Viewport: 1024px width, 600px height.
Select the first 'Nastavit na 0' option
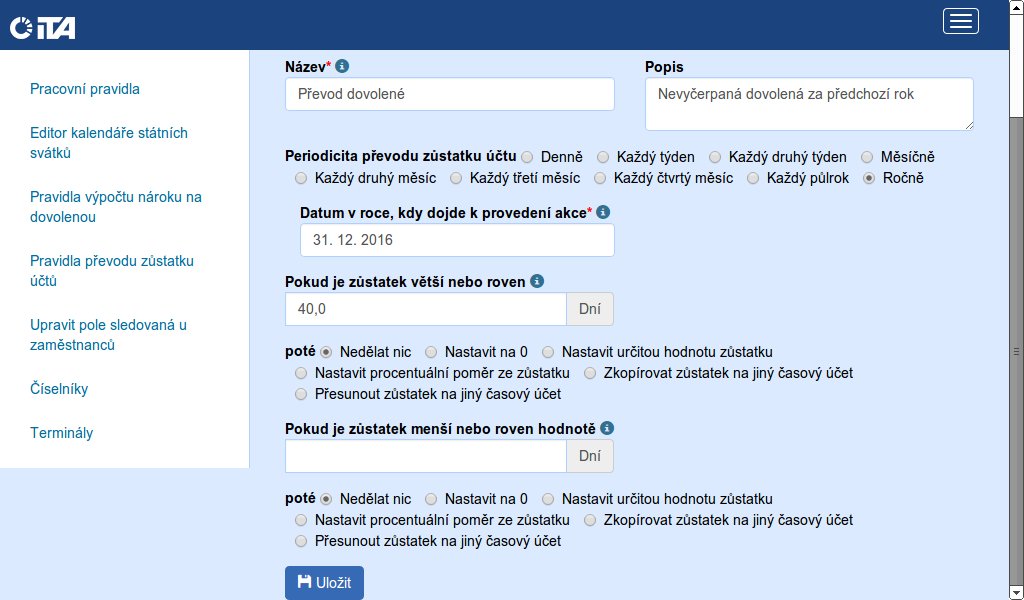(x=431, y=352)
